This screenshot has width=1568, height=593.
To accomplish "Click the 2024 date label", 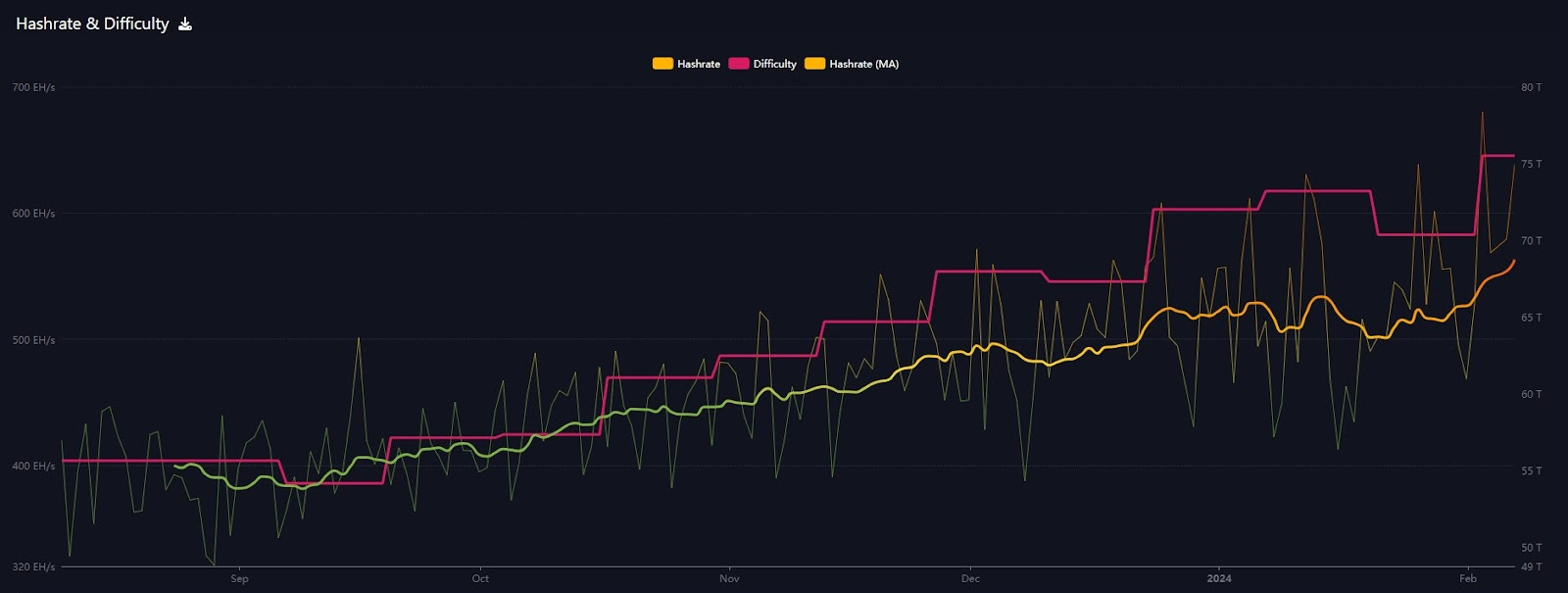I will 1219,578.
